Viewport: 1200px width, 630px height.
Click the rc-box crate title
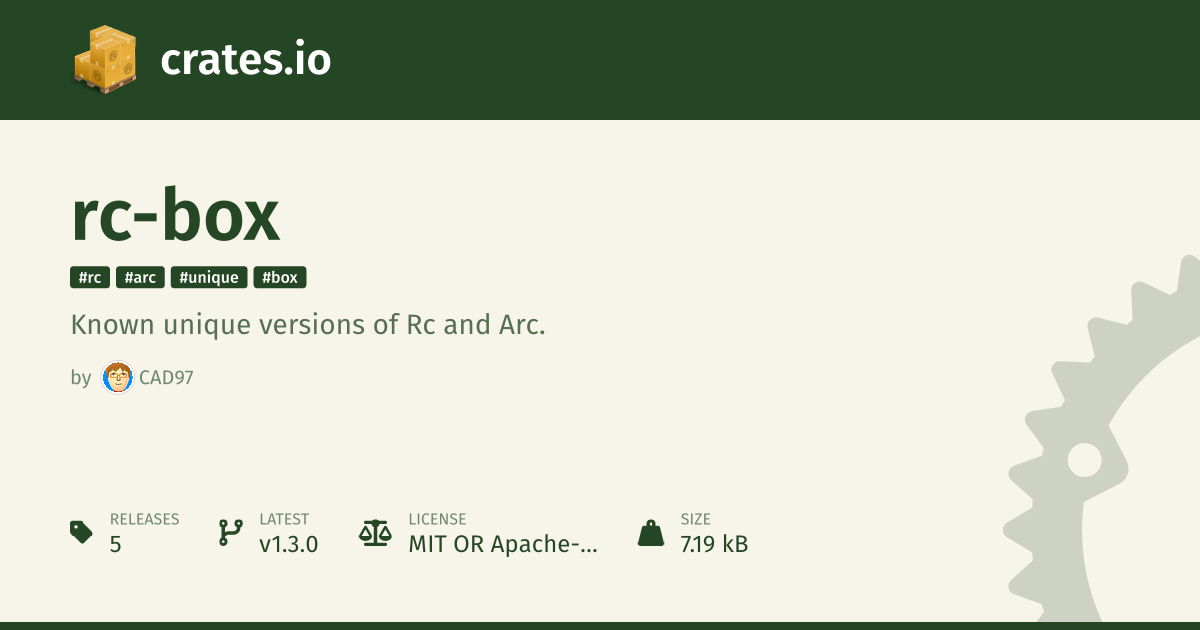[176, 216]
